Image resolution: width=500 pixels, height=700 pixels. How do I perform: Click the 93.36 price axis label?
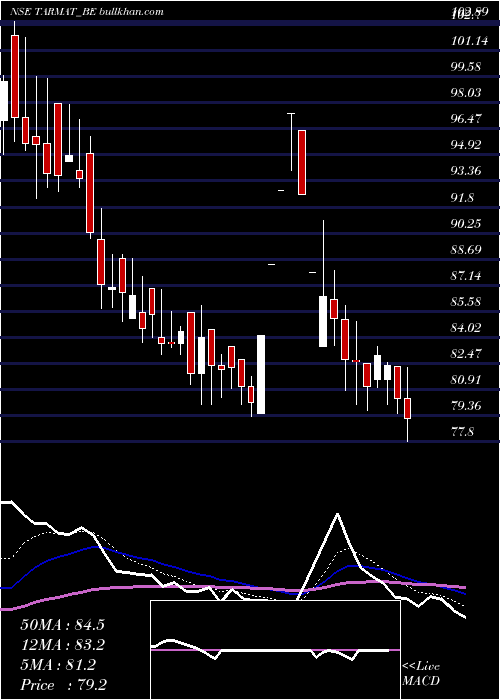pyautogui.click(x=466, y=171)
